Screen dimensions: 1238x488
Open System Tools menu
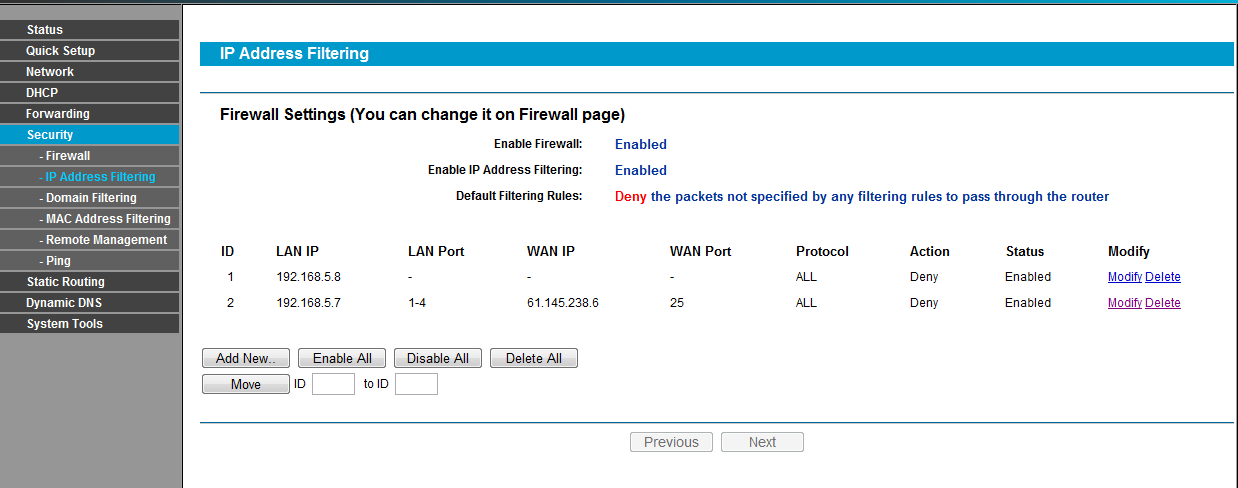point(64,324)
